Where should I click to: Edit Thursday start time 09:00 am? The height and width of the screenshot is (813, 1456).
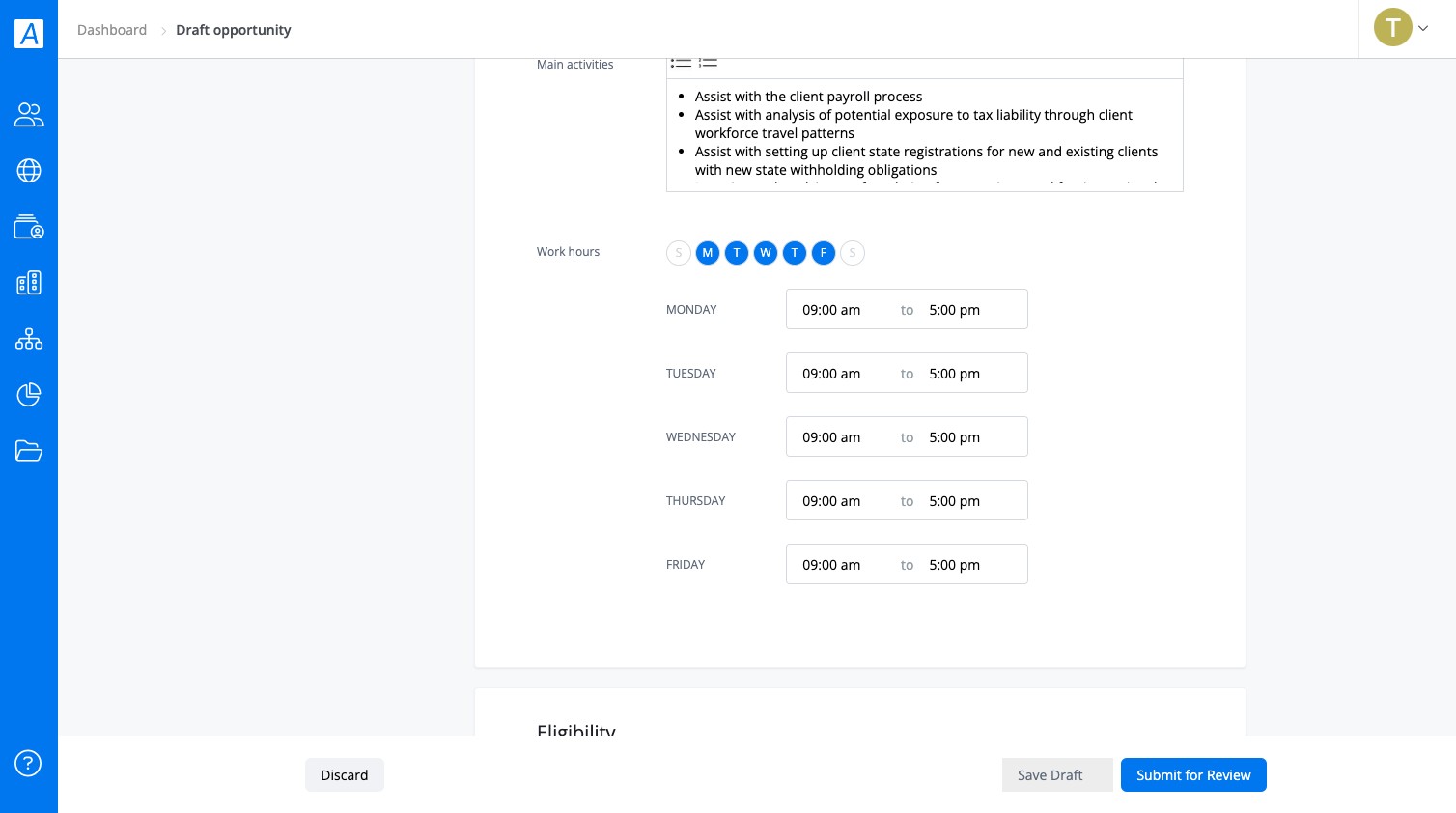(x=831, y=501)
